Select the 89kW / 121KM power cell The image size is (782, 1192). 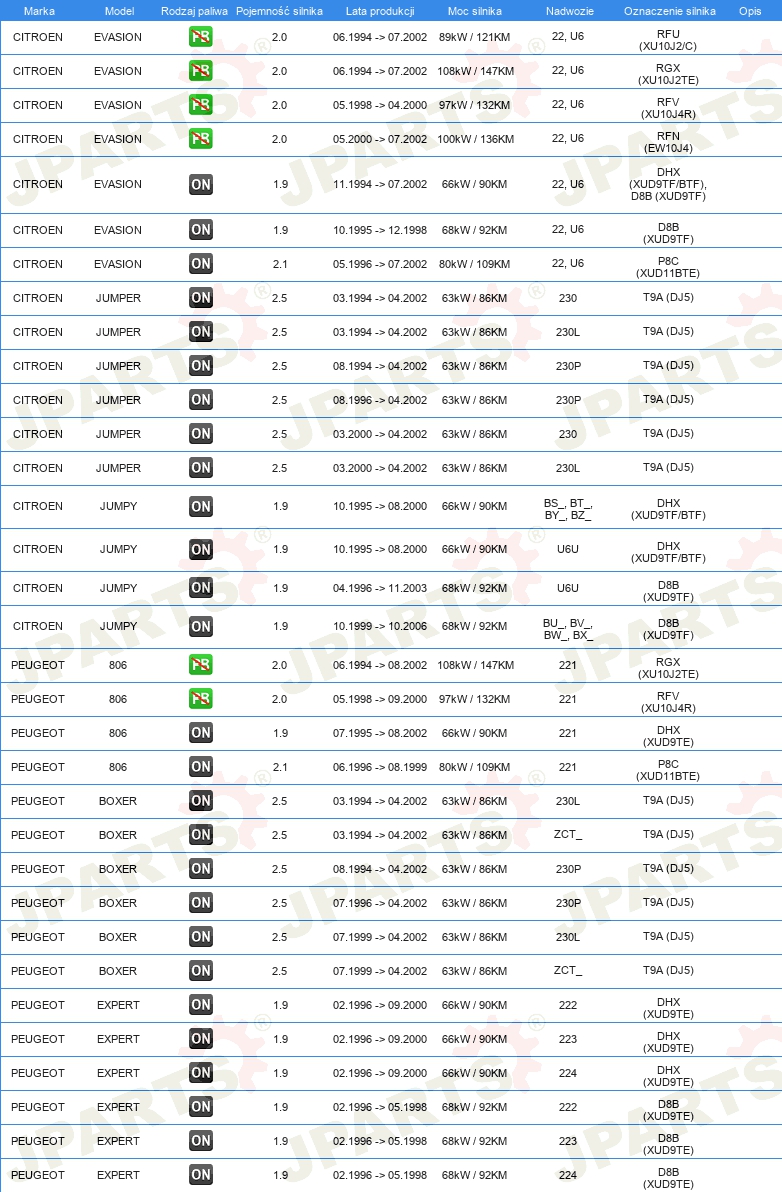point(474,37)
